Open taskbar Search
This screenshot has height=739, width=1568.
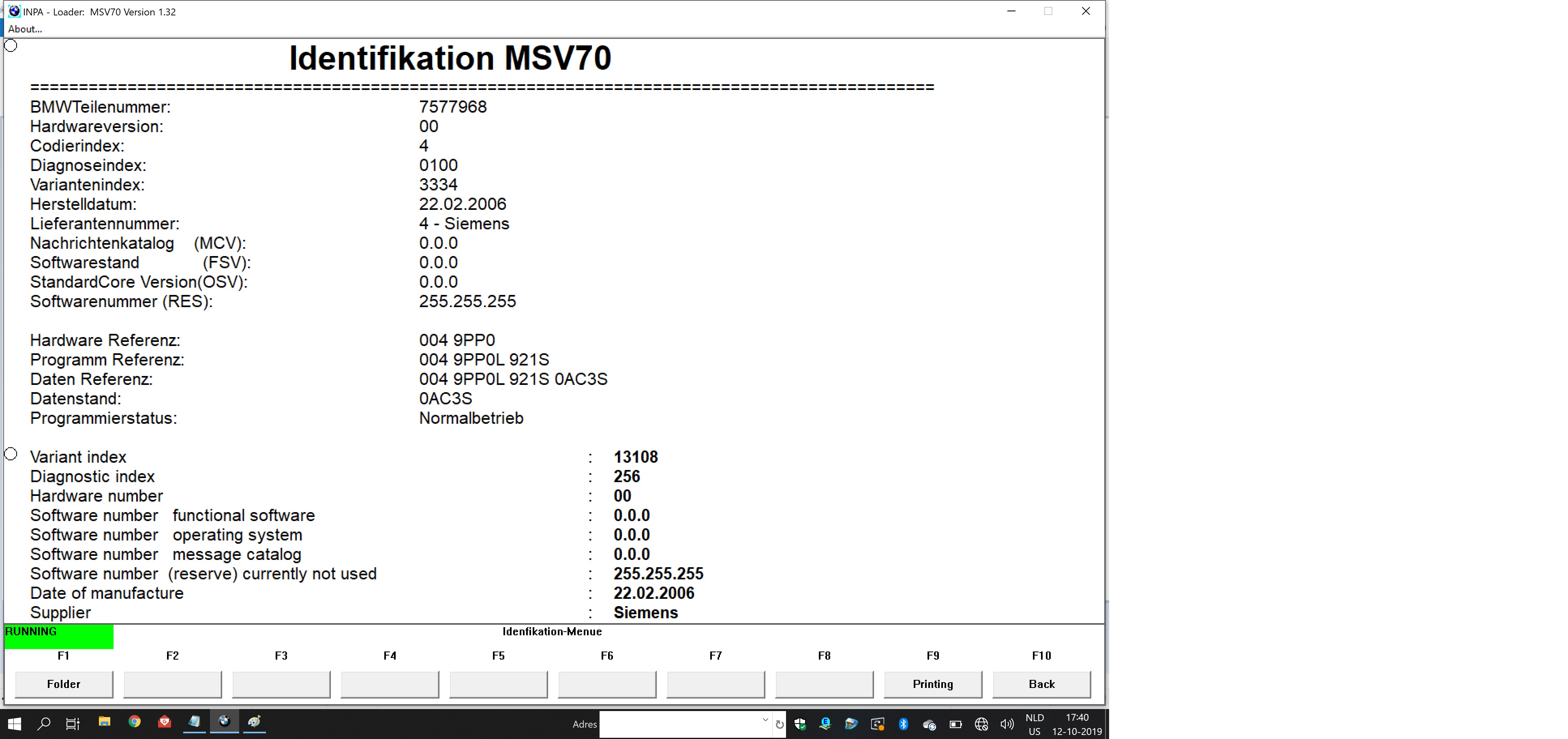coord(44,724)
